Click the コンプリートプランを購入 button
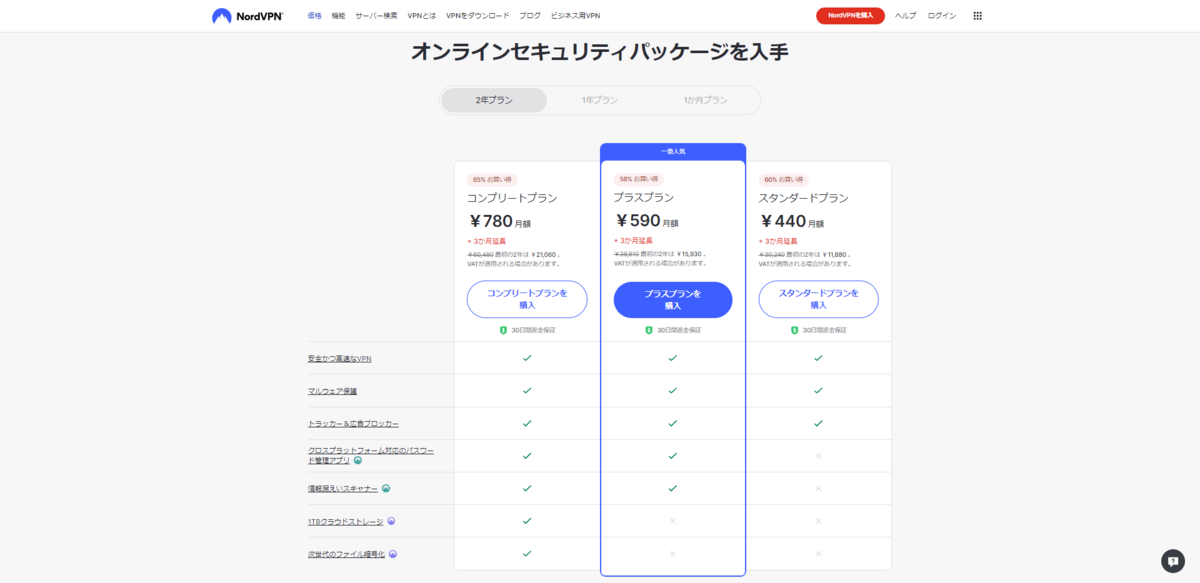1200x583 pixels. 527,299
